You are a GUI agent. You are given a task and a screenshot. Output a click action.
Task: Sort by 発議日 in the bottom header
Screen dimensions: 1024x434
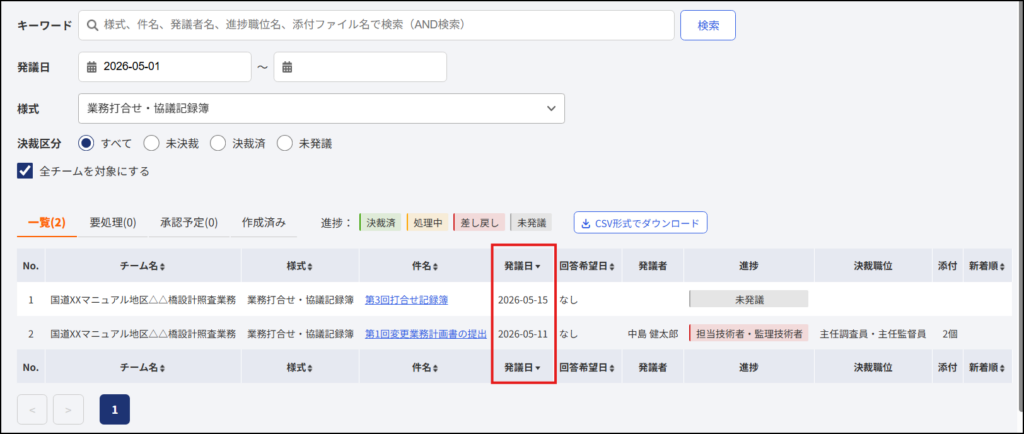[x=522, y=367]
